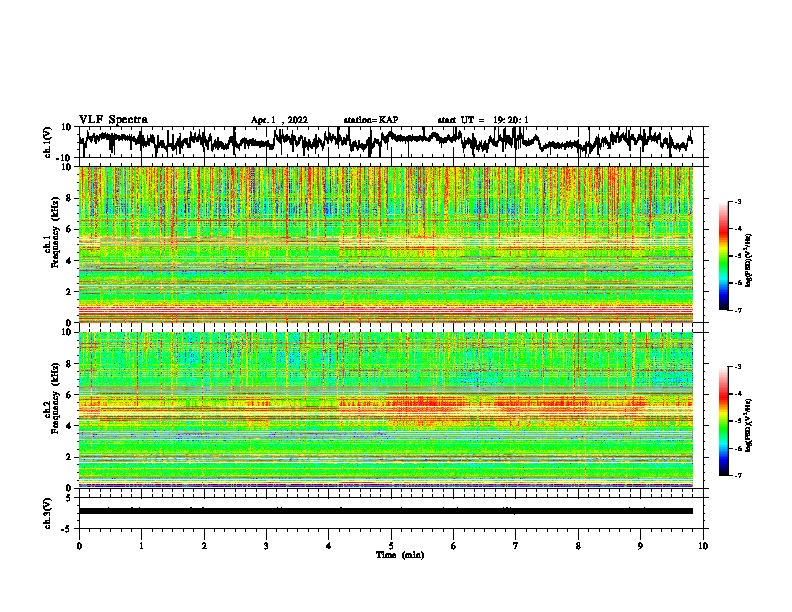Click the "8" kHz tick on ch.2 frequency axis
The image size is (792, 612).
(70, 364)
